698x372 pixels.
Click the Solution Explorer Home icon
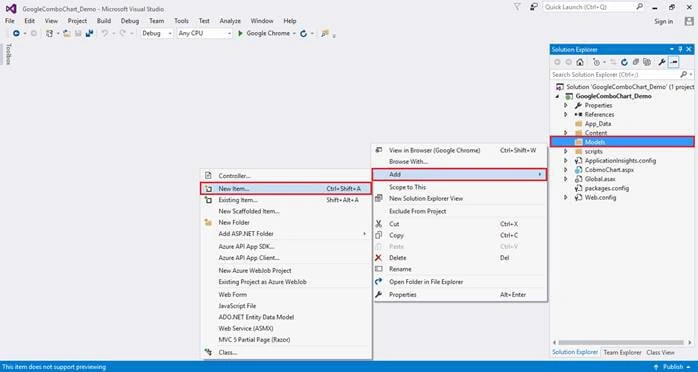(x=580, y=62)
